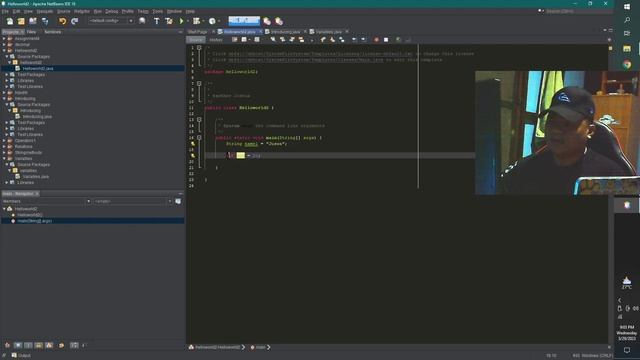Switch to the Services panel tab
The width and height of the screenshot is (640, 360).
click(x=52, y=31)
